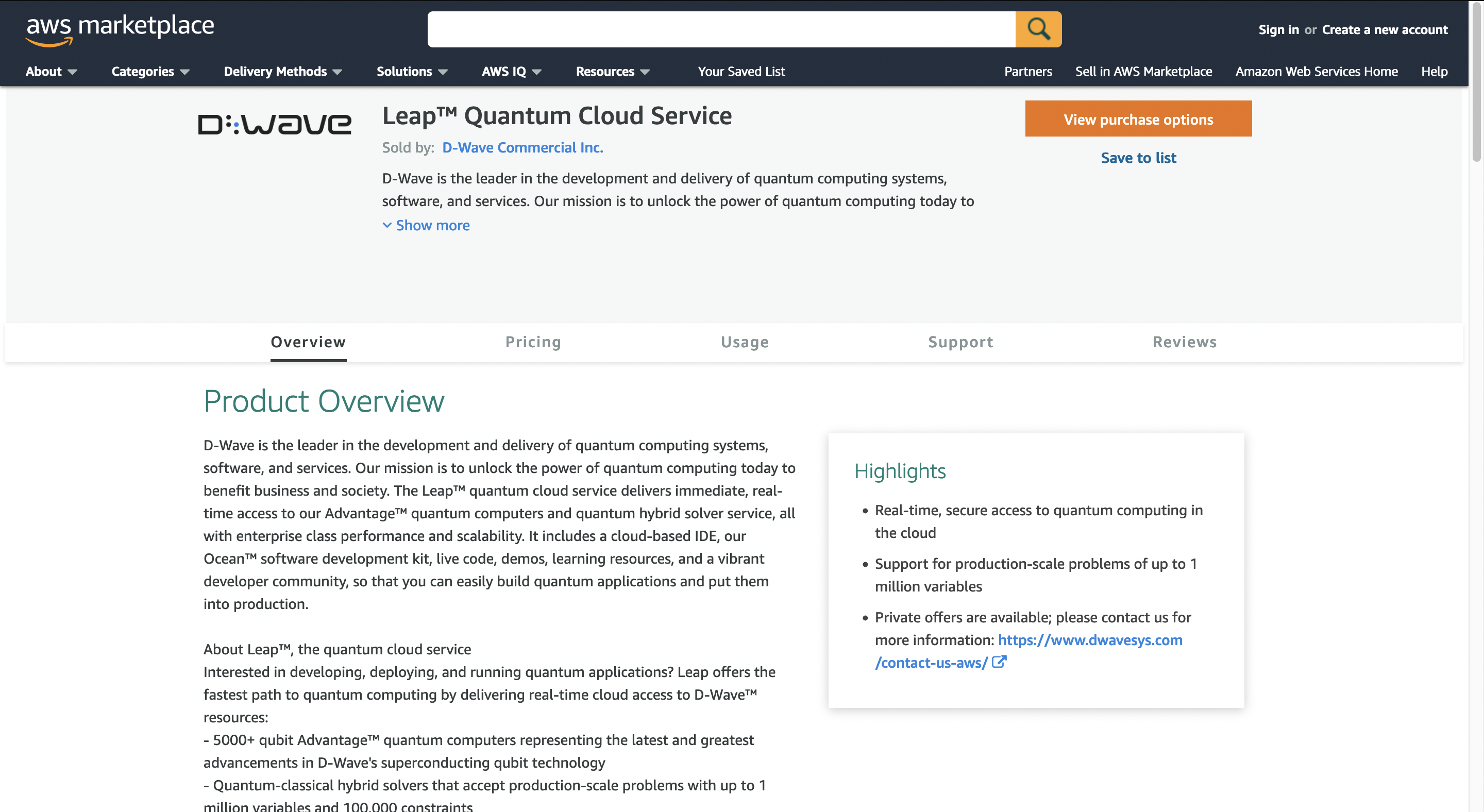Open D-Wave Commercial Inc. seller link

point(522,147)
